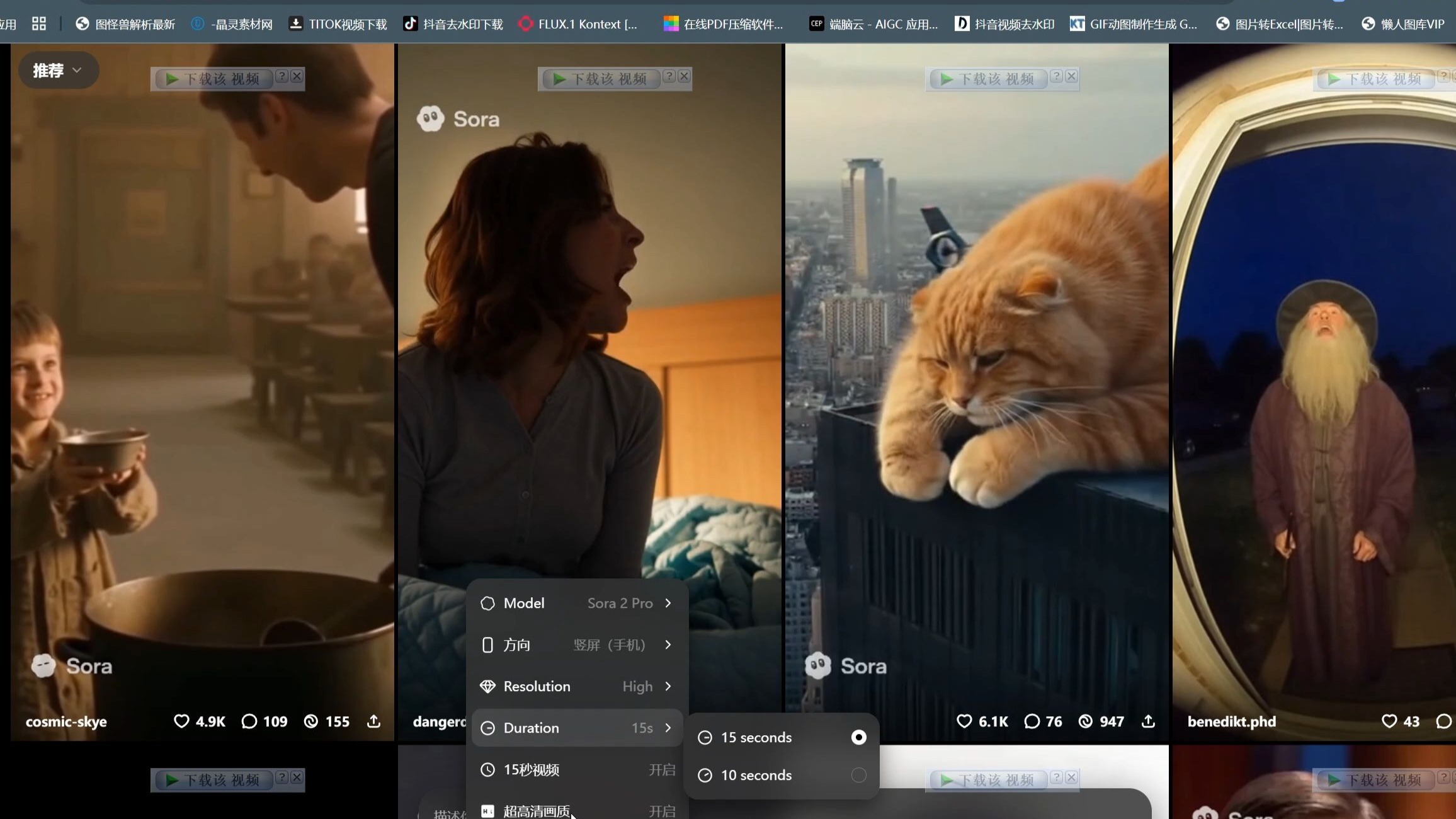Like the cosmic-skye video with the heart icon
Image resolution: width=1456 pixels, height=819 pixels.
tap(181, 721)
